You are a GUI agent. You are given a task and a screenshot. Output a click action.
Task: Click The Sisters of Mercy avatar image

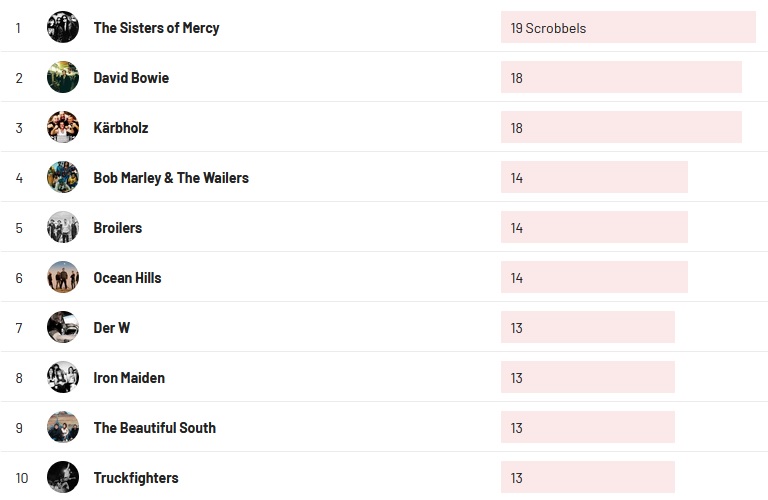click(x=63, y=27)
